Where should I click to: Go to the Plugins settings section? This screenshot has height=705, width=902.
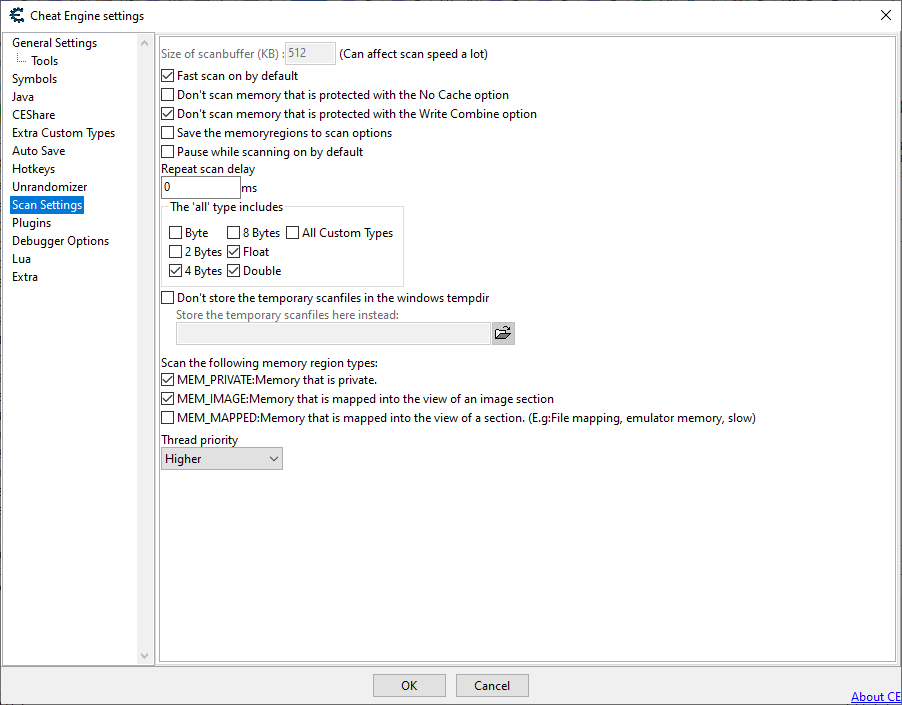click(x=31, y=223)
